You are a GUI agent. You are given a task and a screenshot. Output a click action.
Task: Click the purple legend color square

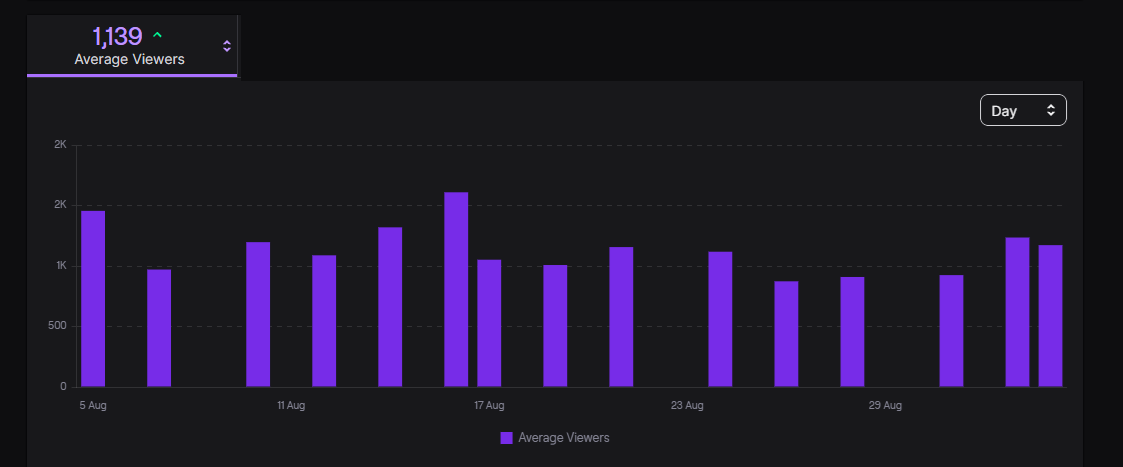[506, 438]
